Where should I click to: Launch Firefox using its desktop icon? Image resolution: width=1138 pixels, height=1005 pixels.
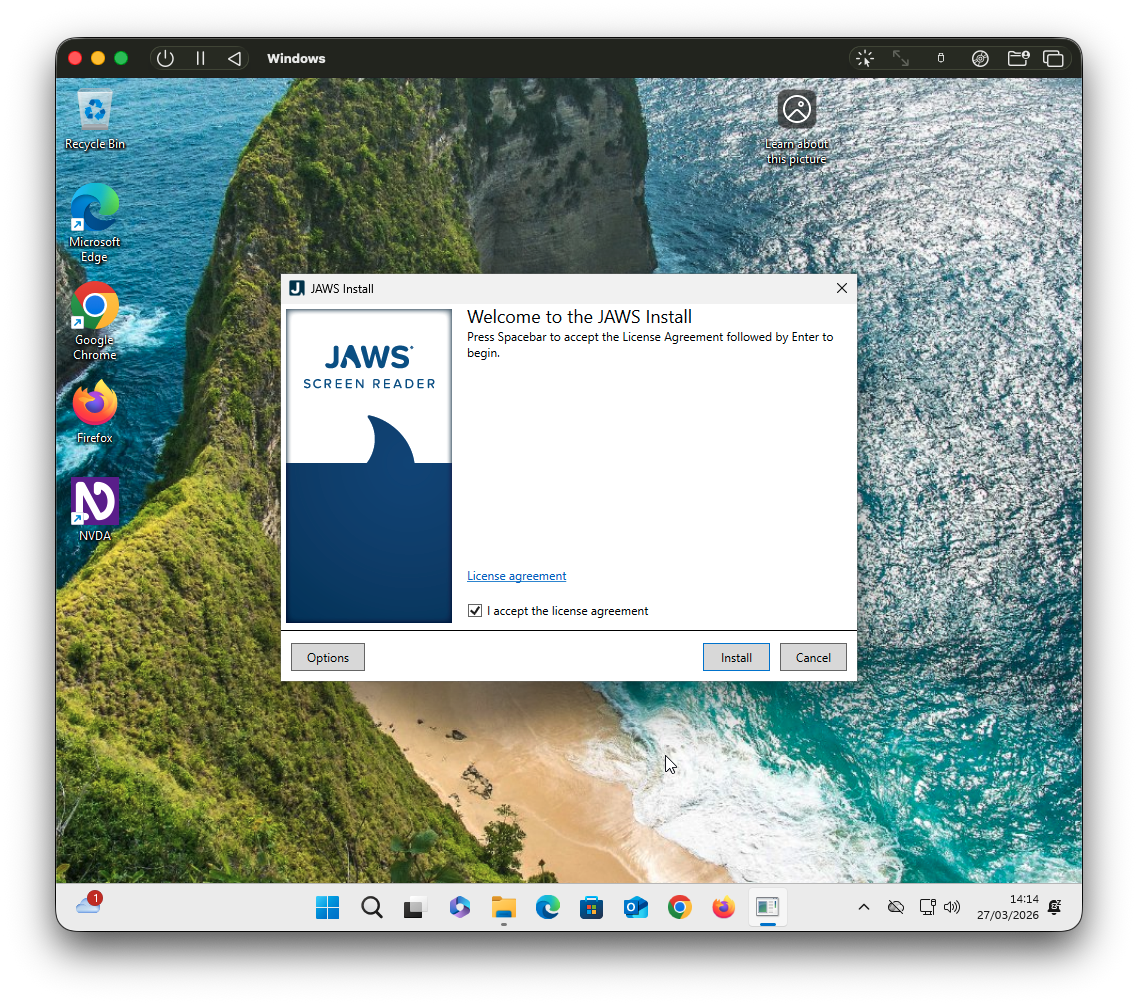pos(94,404)
